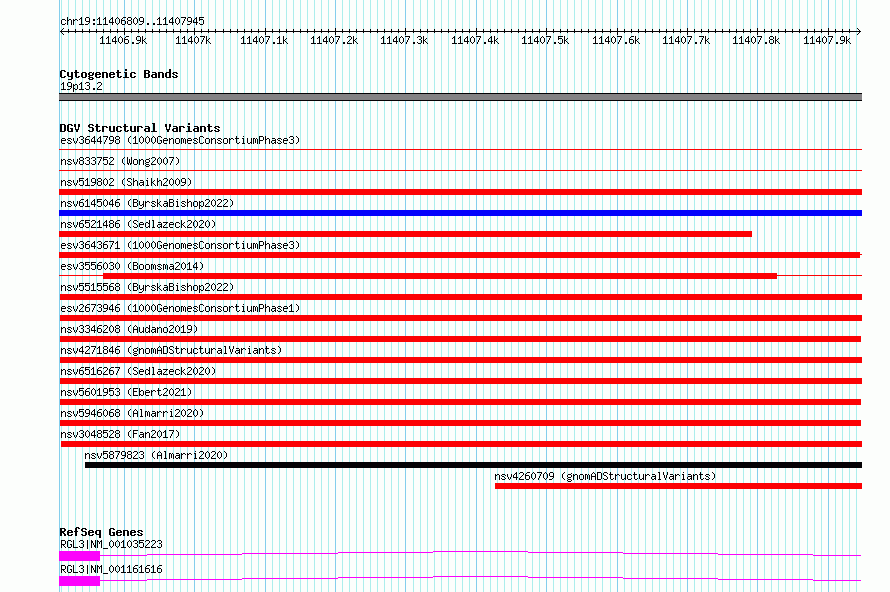Open the RGL3|NM_001161616 transcript label
This screenshot has height=592, width=890.
(x=111, y=569)
